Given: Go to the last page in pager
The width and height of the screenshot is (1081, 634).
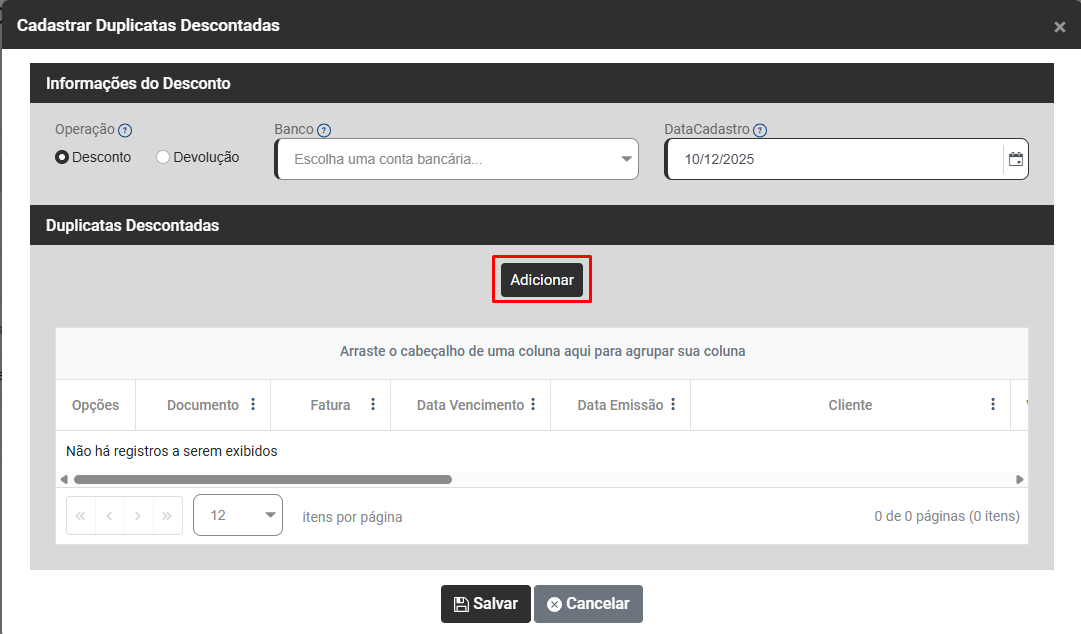Looking at the screenshot, I should 167,516.
